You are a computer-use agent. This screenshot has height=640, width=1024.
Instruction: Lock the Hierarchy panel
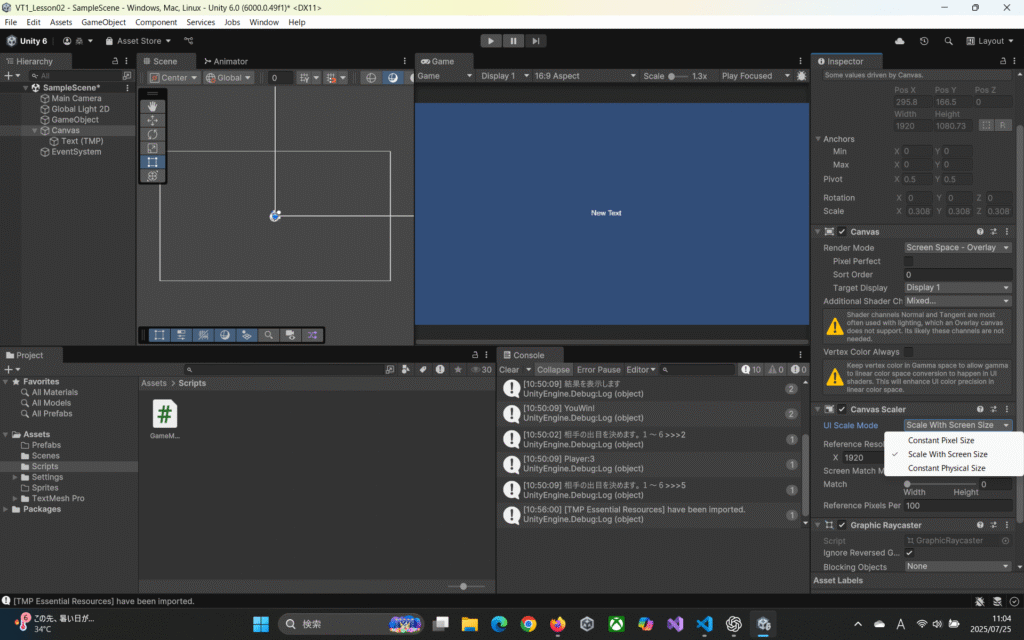click(115, 61)
